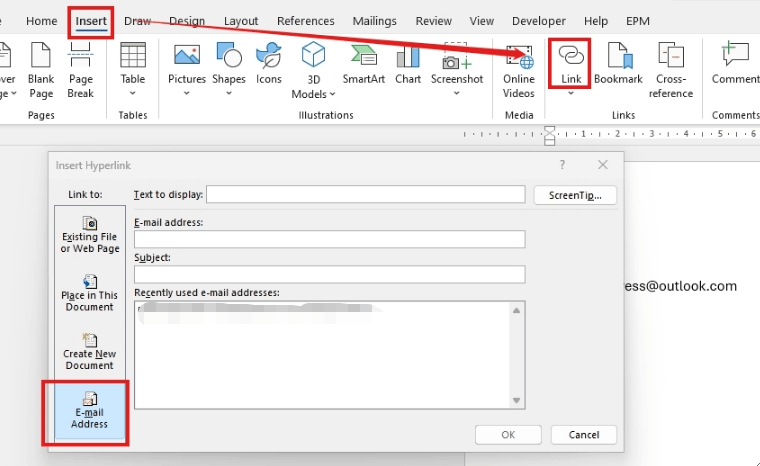Open dialog help question mark
Screen dimensions: 760x466
[562, 165]
